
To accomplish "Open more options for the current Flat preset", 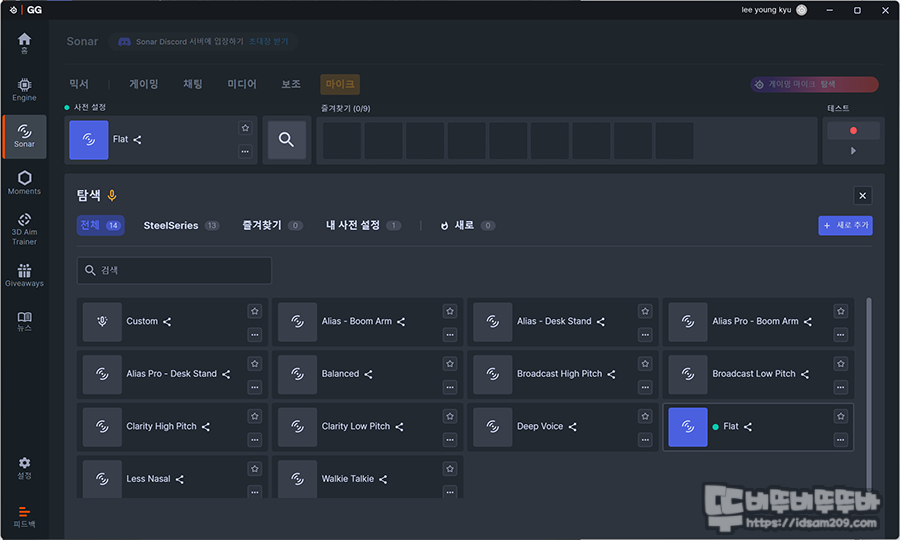I will (x=245, y=151).
